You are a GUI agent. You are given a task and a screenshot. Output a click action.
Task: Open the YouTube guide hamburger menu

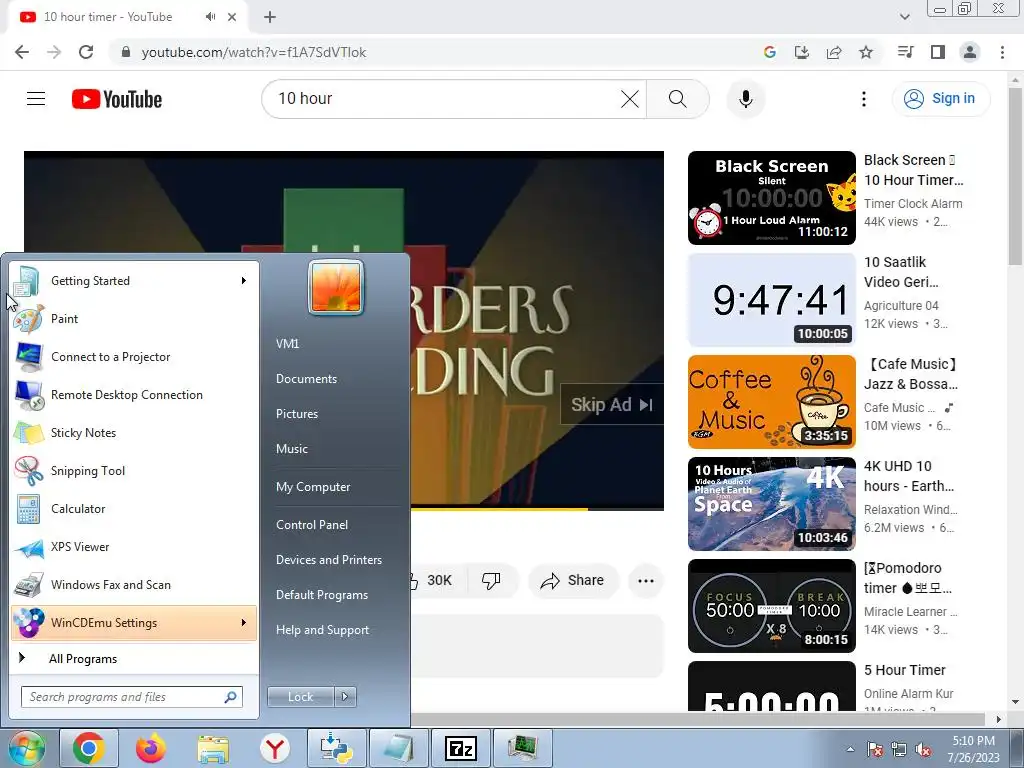tap(36, 99)
